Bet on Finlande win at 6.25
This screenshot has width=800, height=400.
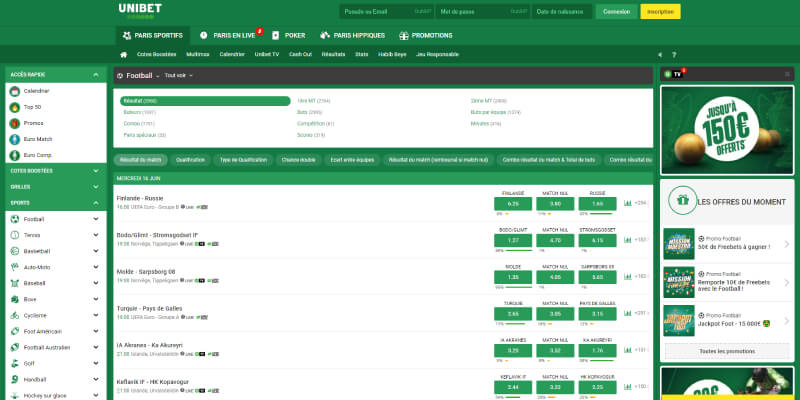(513, 204)
